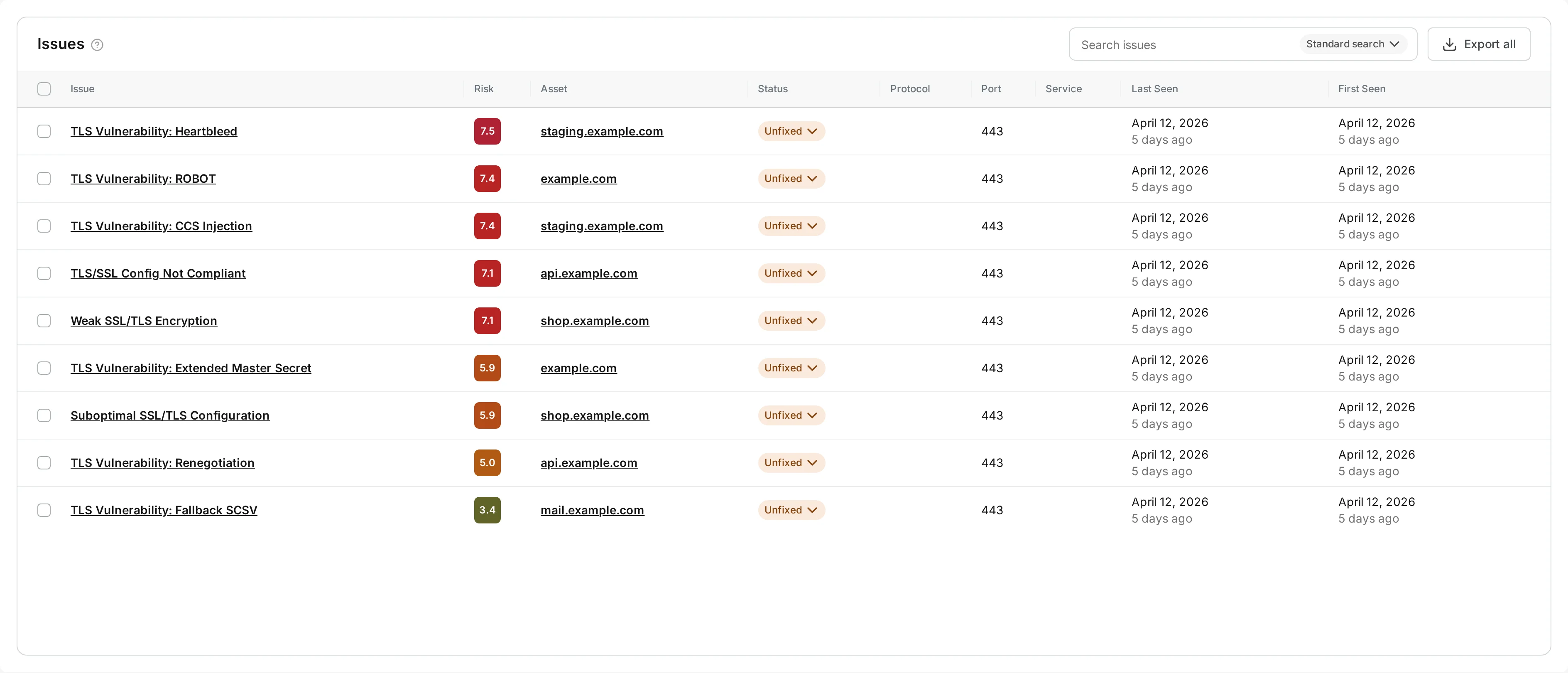Sort by the Status column header
Image resolution: width=1568 pixels, height=673 pixels.
tap(772, 89)
